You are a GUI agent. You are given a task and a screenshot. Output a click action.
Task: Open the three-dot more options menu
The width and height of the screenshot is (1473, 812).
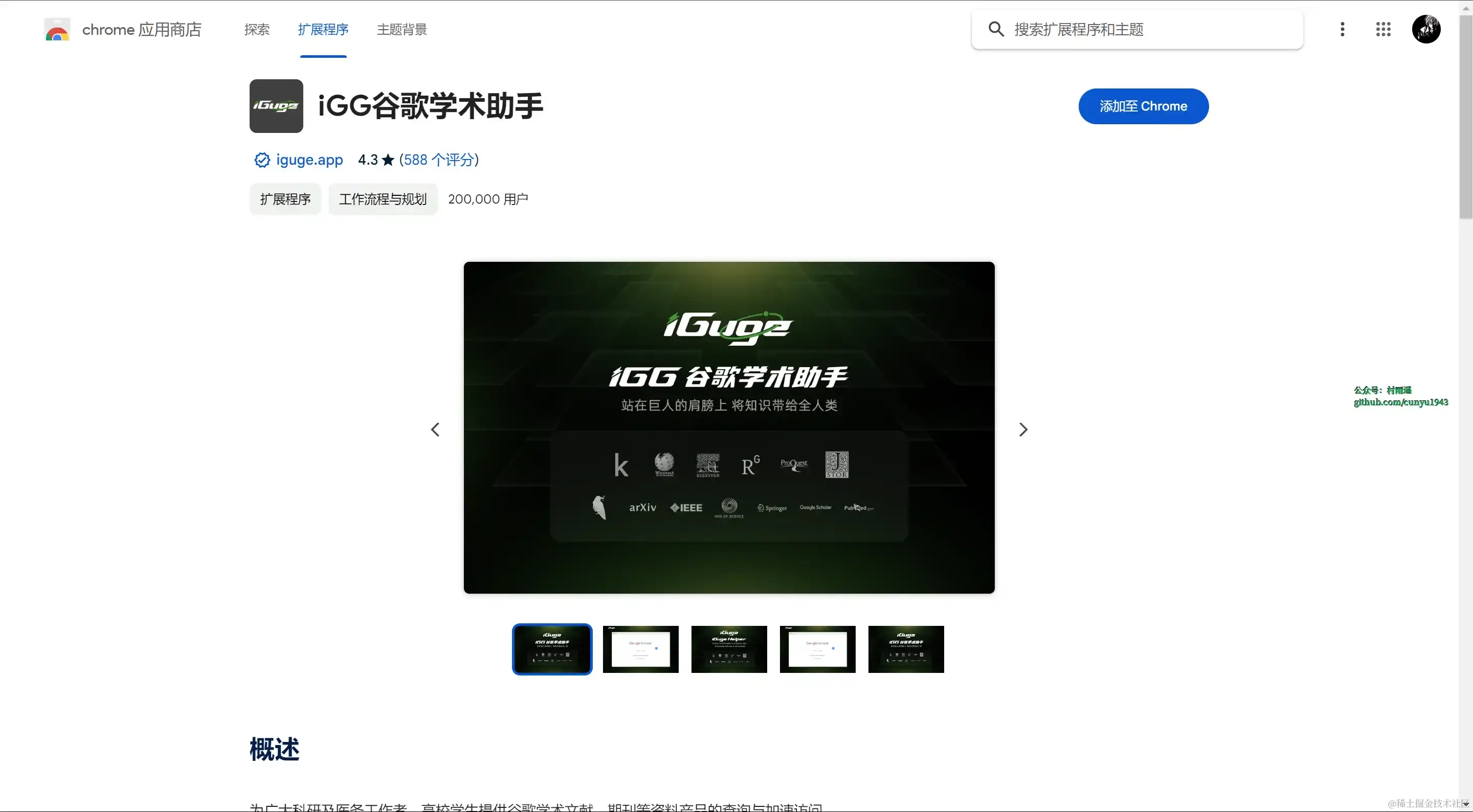coord(1342,29)
